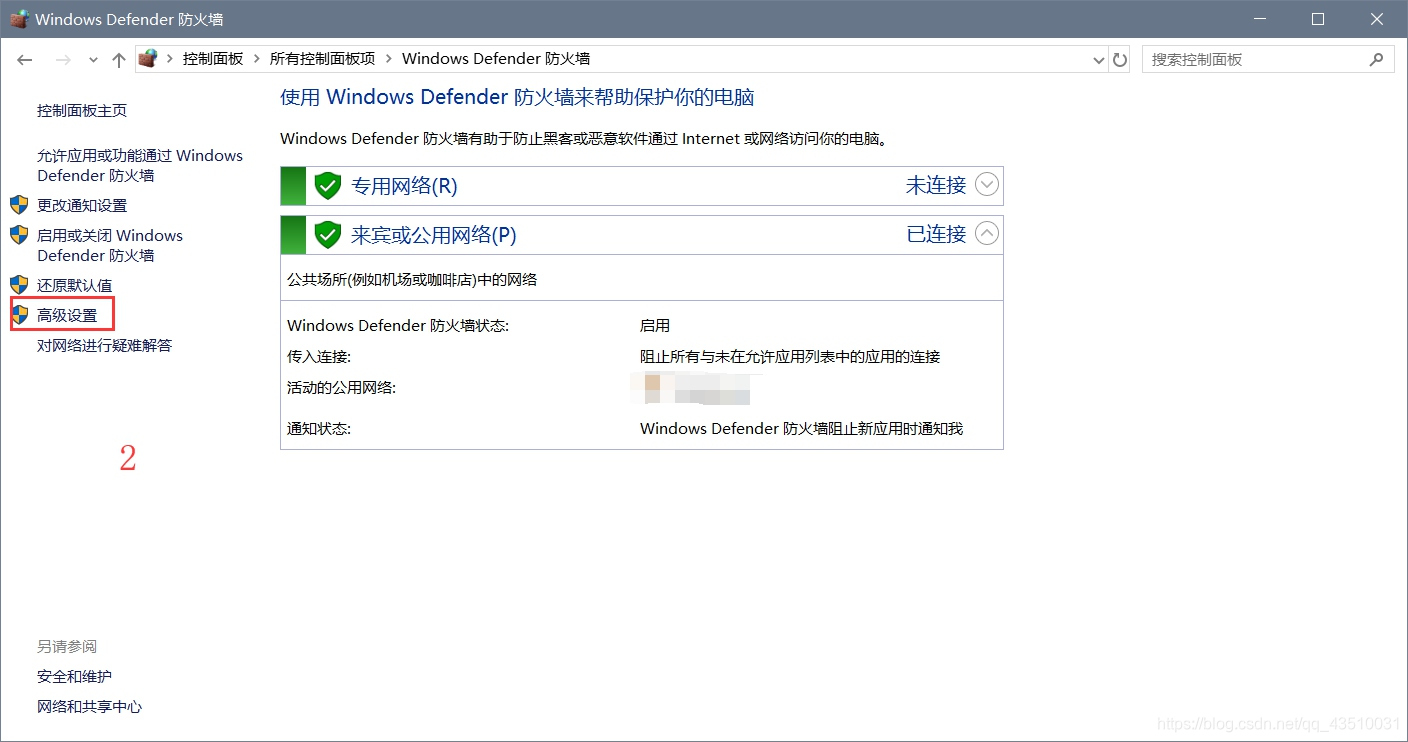The image size is (1408, 742).
Task: Click the green shield icon for 来宾或公用网络
Action: point(328,235)
